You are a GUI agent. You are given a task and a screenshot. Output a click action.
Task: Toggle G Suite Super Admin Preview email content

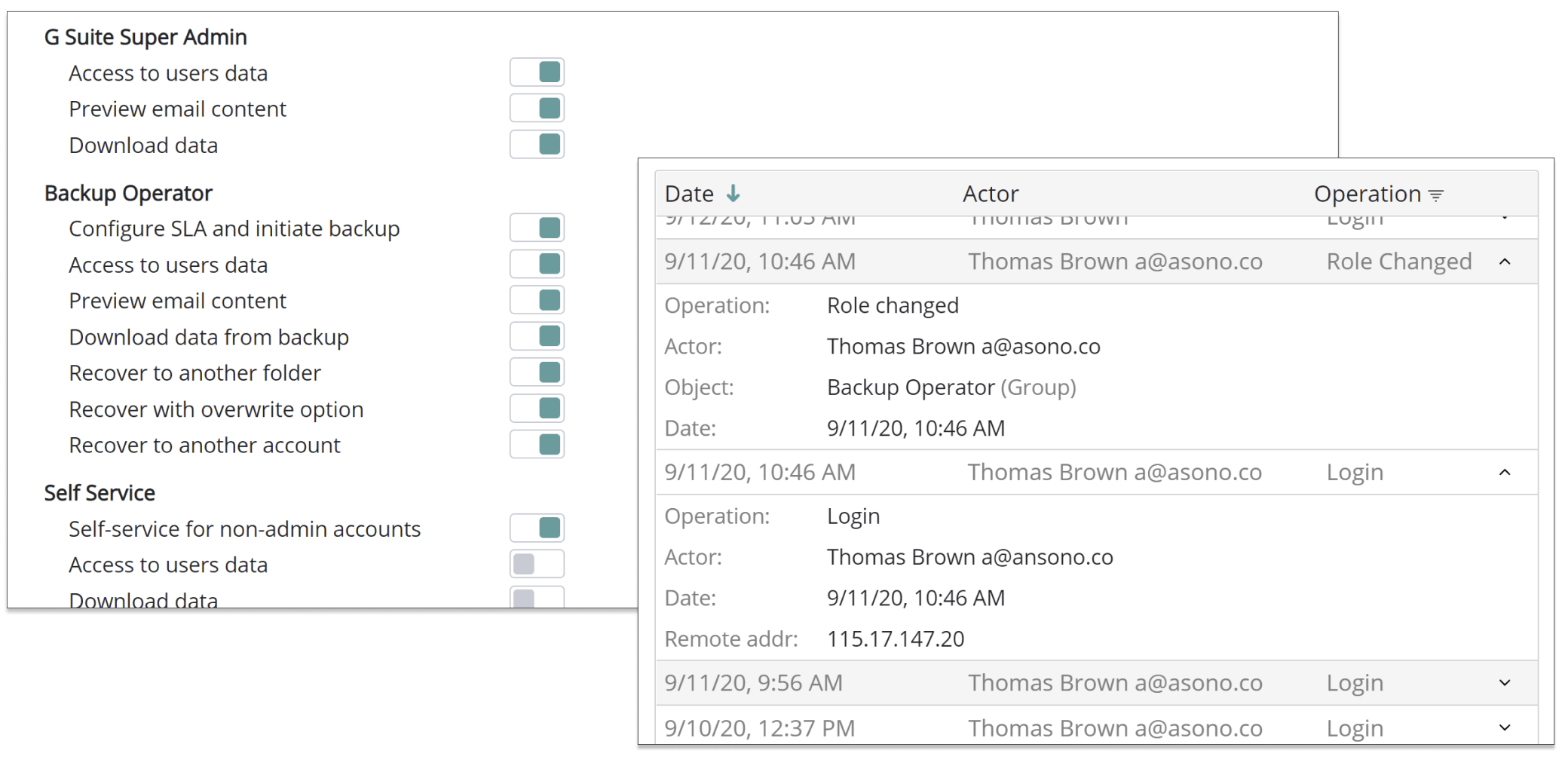(537, 109)
